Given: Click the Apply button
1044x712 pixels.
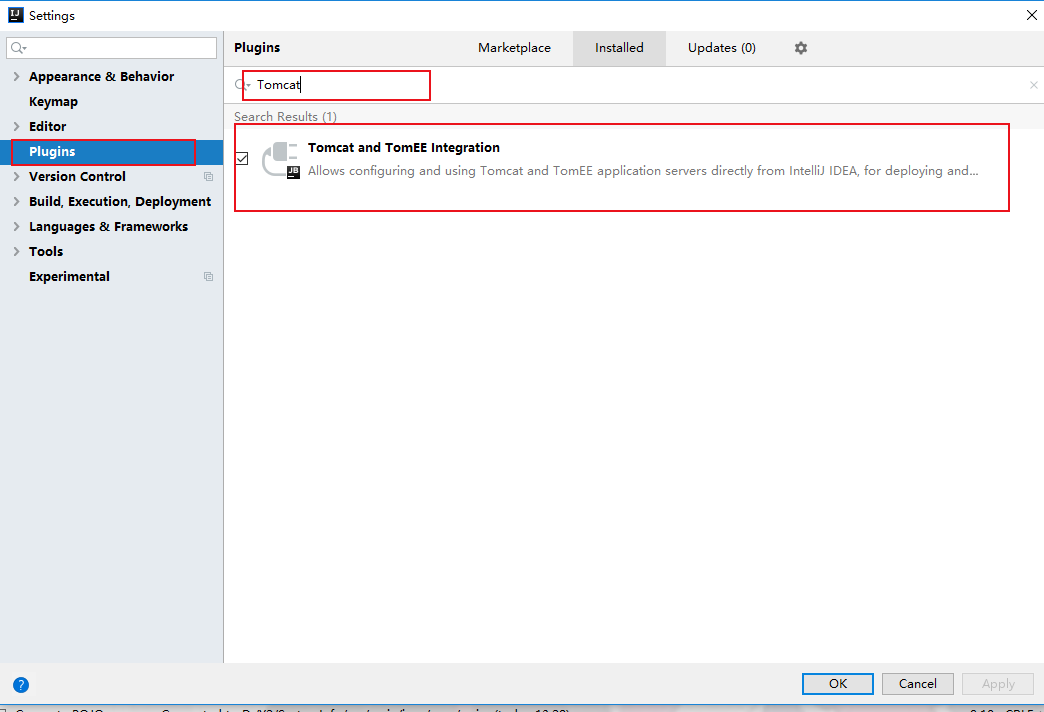Looking at the screenshot, I should [x=998, y=683].
